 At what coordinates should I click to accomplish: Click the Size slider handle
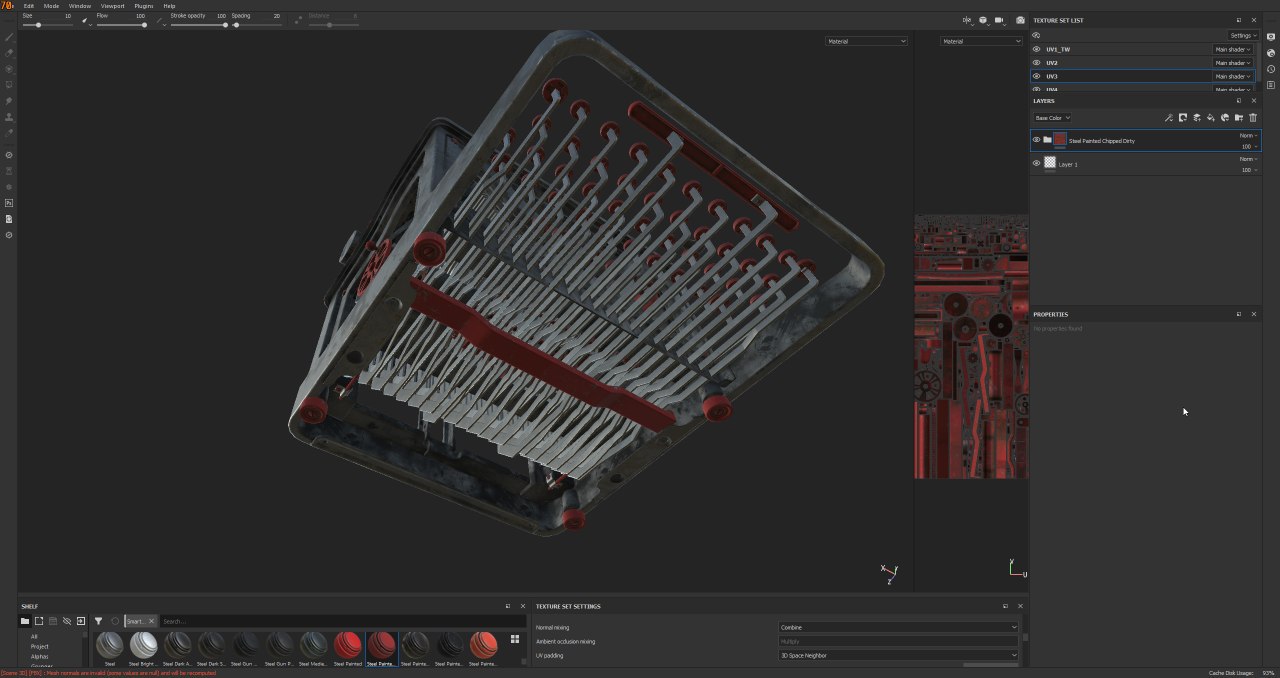38,25
